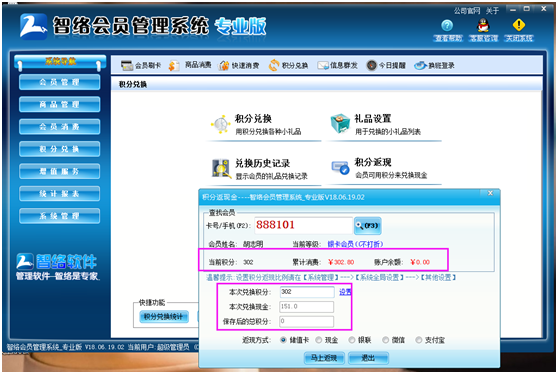Click the card number search (F3) button
The height and width of the screenshot is (374, 558).
[x=368, y=226]
